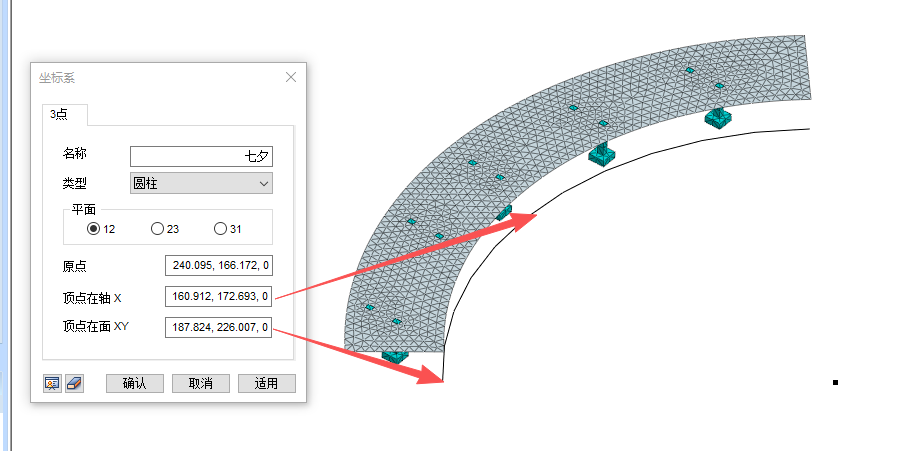Click the 顶点在轴 X coordinate field

pos(219,296)
